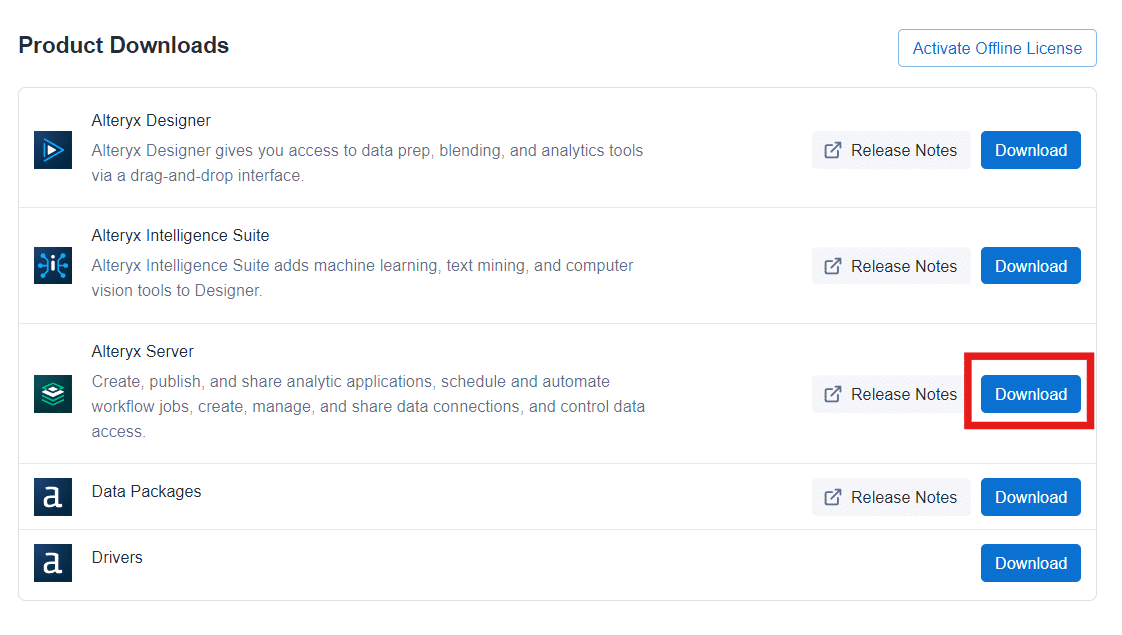This screenshot has width=1122, height=635.
Task: Click the Alteryx Server product icon
Action: [x=53, y=394]
